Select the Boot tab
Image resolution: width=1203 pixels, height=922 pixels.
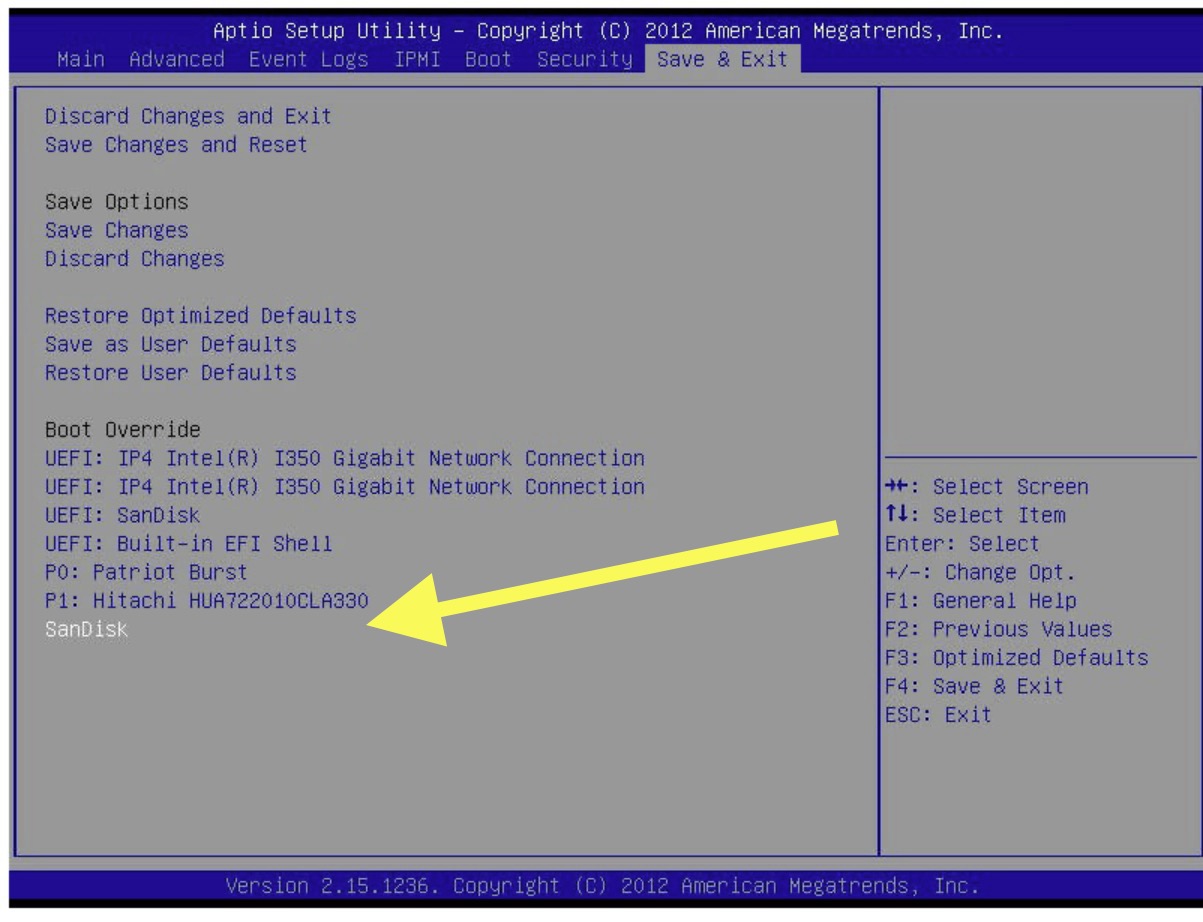pyautogui.click(x=488, y=59)
